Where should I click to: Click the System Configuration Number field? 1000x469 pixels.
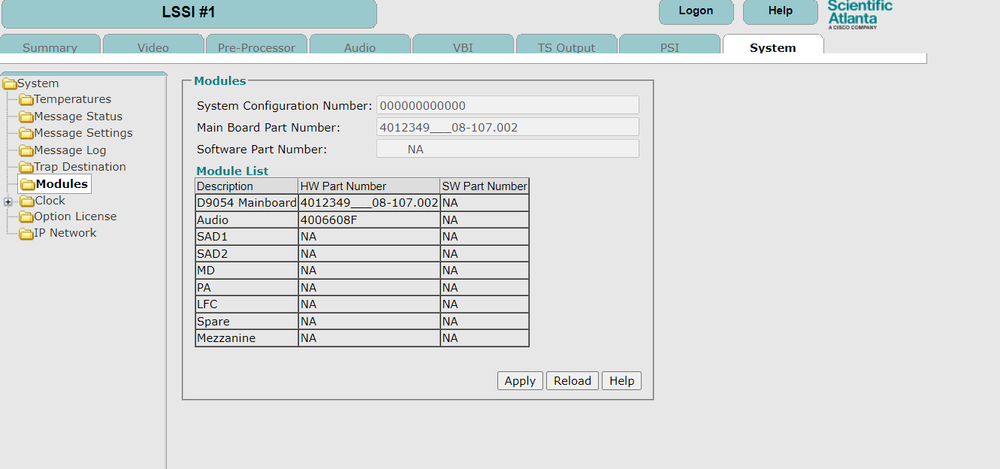(507, 106)
